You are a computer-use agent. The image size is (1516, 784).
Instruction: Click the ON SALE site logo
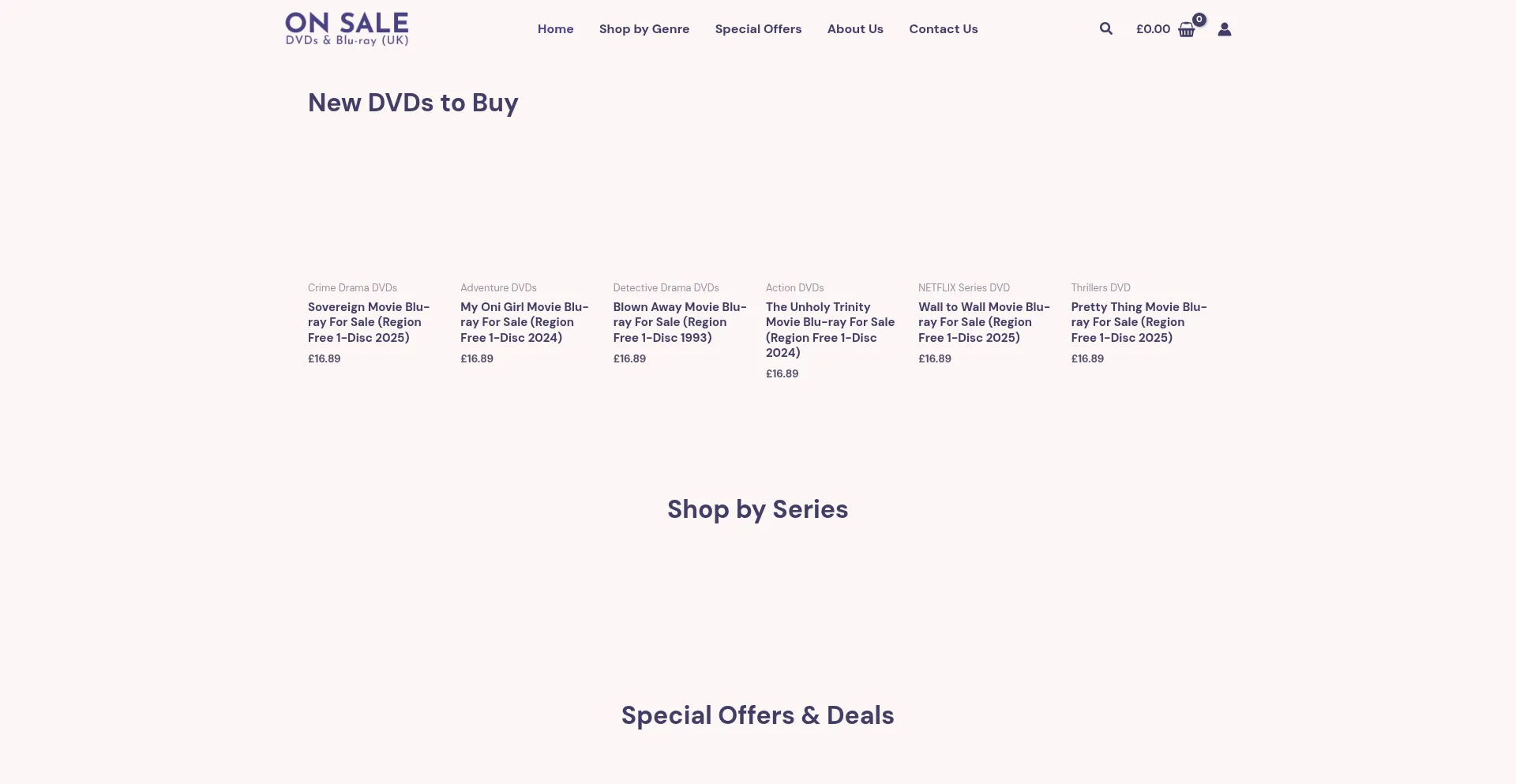pos(347,29)
